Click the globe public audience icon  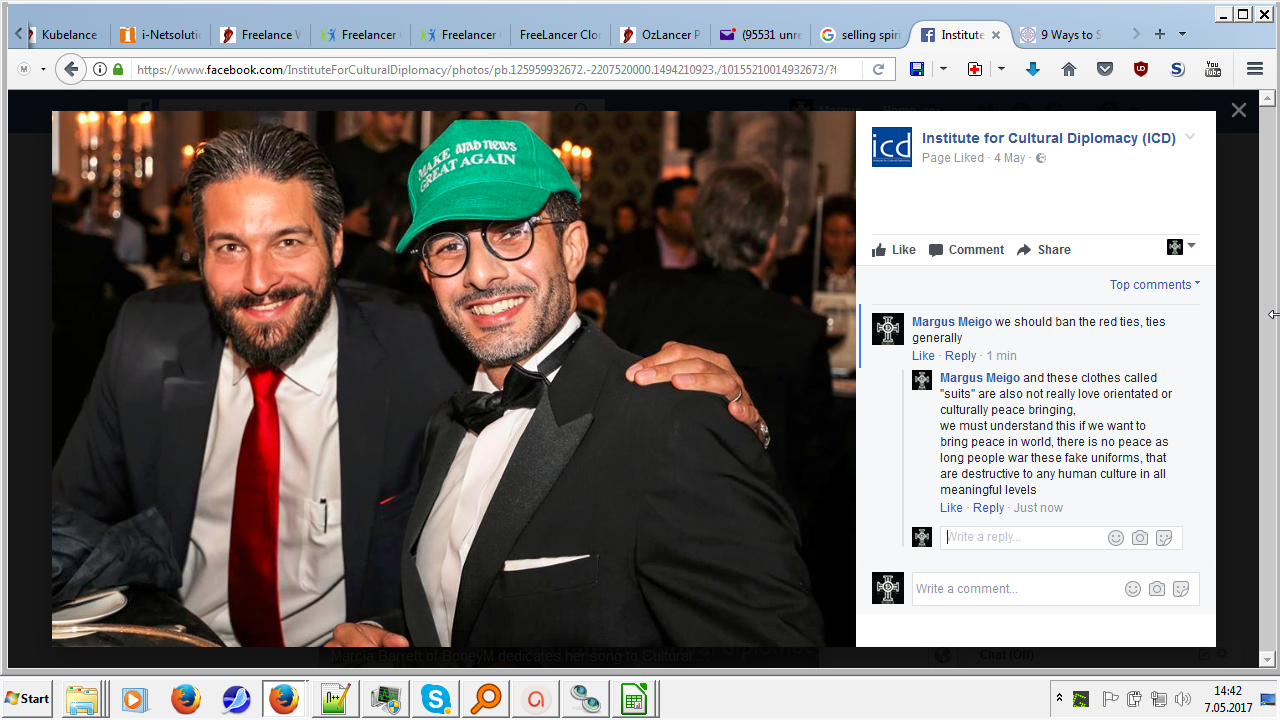(1041, 158)
